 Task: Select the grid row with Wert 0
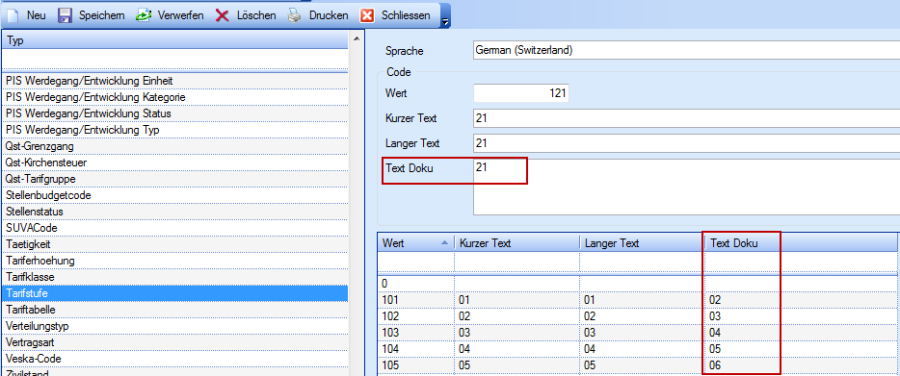click(637, 283)
